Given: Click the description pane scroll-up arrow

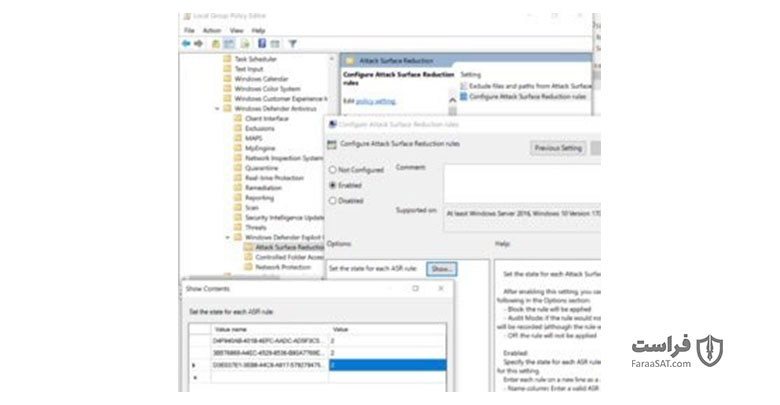Looking at the screenshot, I should pyautogui.click(x=452, y=100).
